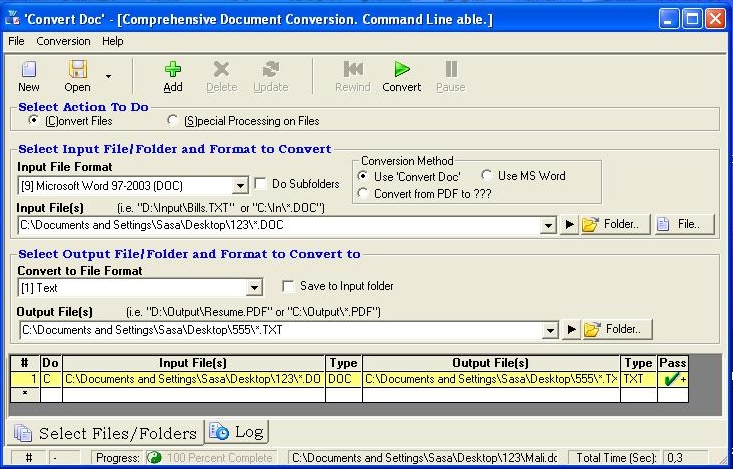Enable the Do Subfolders checkbox
This screenshot has width=733, height=469.
point(260,184)
